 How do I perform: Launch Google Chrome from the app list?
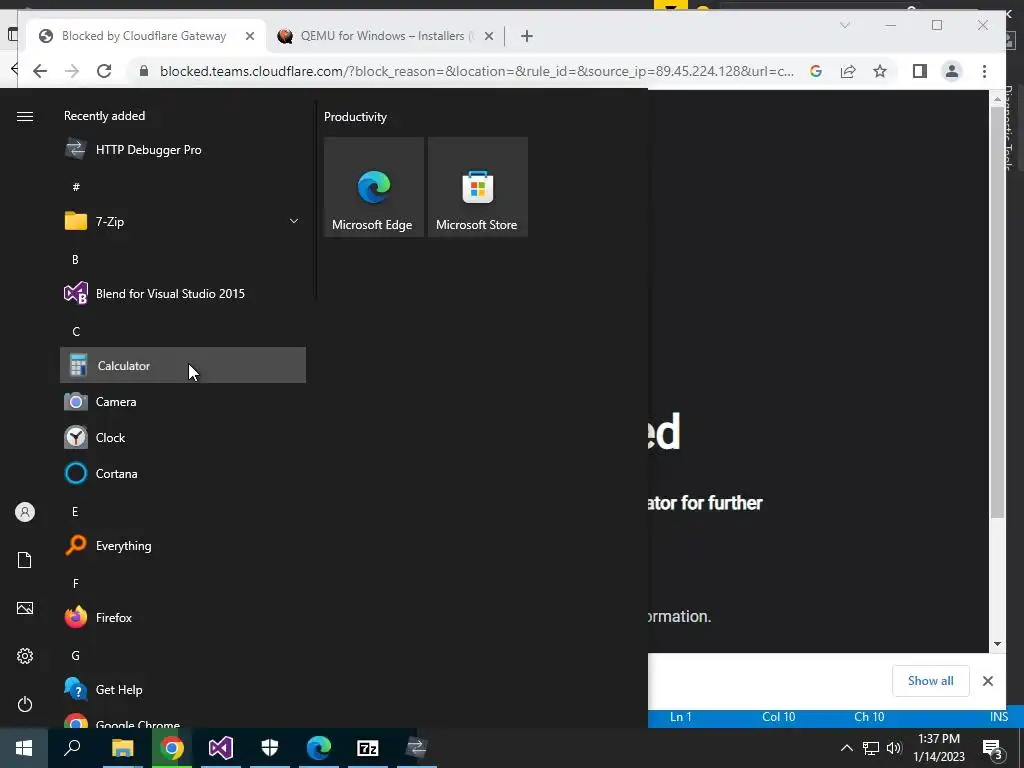[183, 720]
